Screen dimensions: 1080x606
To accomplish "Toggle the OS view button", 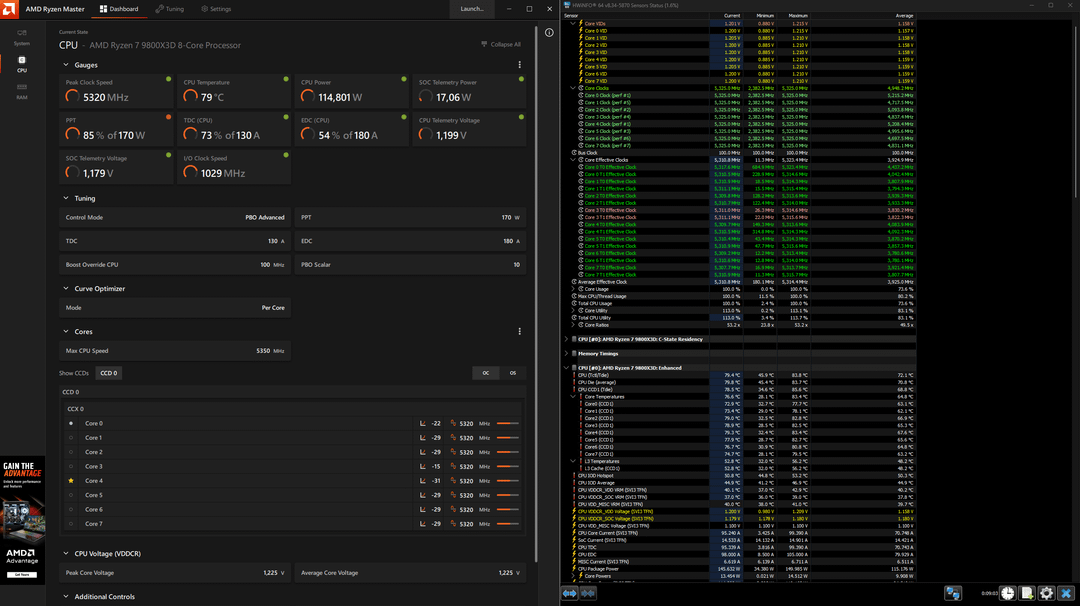I will [x=513, y=373].
